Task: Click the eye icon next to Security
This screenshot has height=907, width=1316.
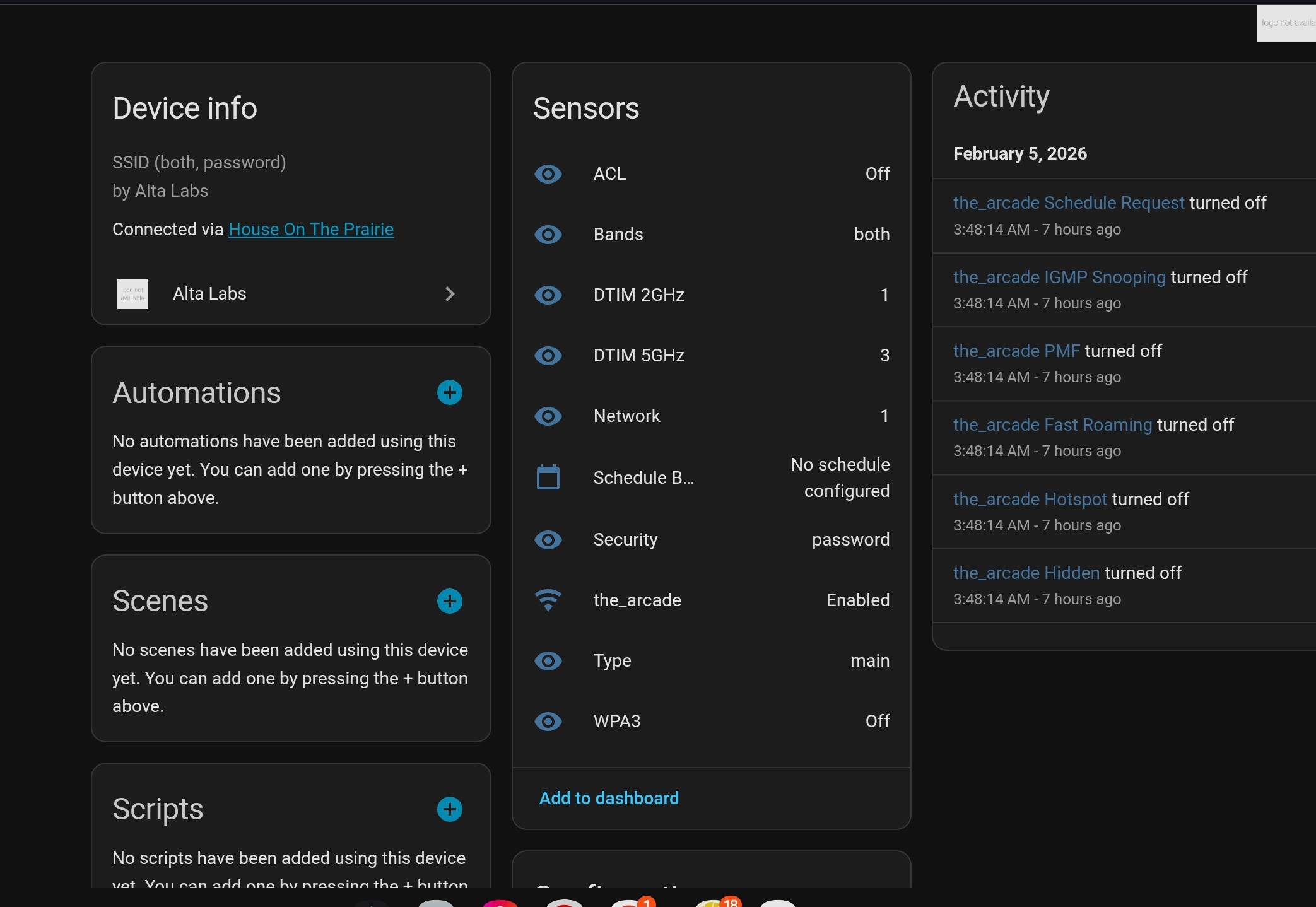Action: (x=548, y=539)
